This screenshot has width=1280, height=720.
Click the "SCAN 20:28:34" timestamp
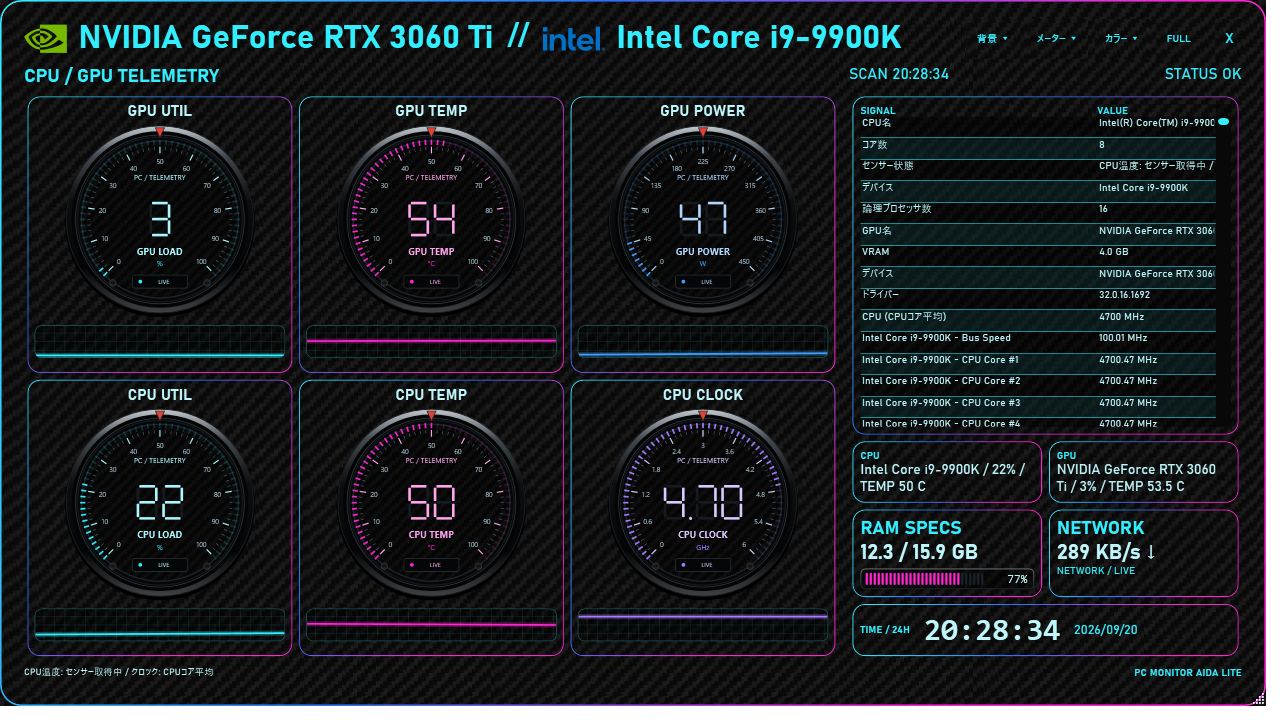[899, 74]
